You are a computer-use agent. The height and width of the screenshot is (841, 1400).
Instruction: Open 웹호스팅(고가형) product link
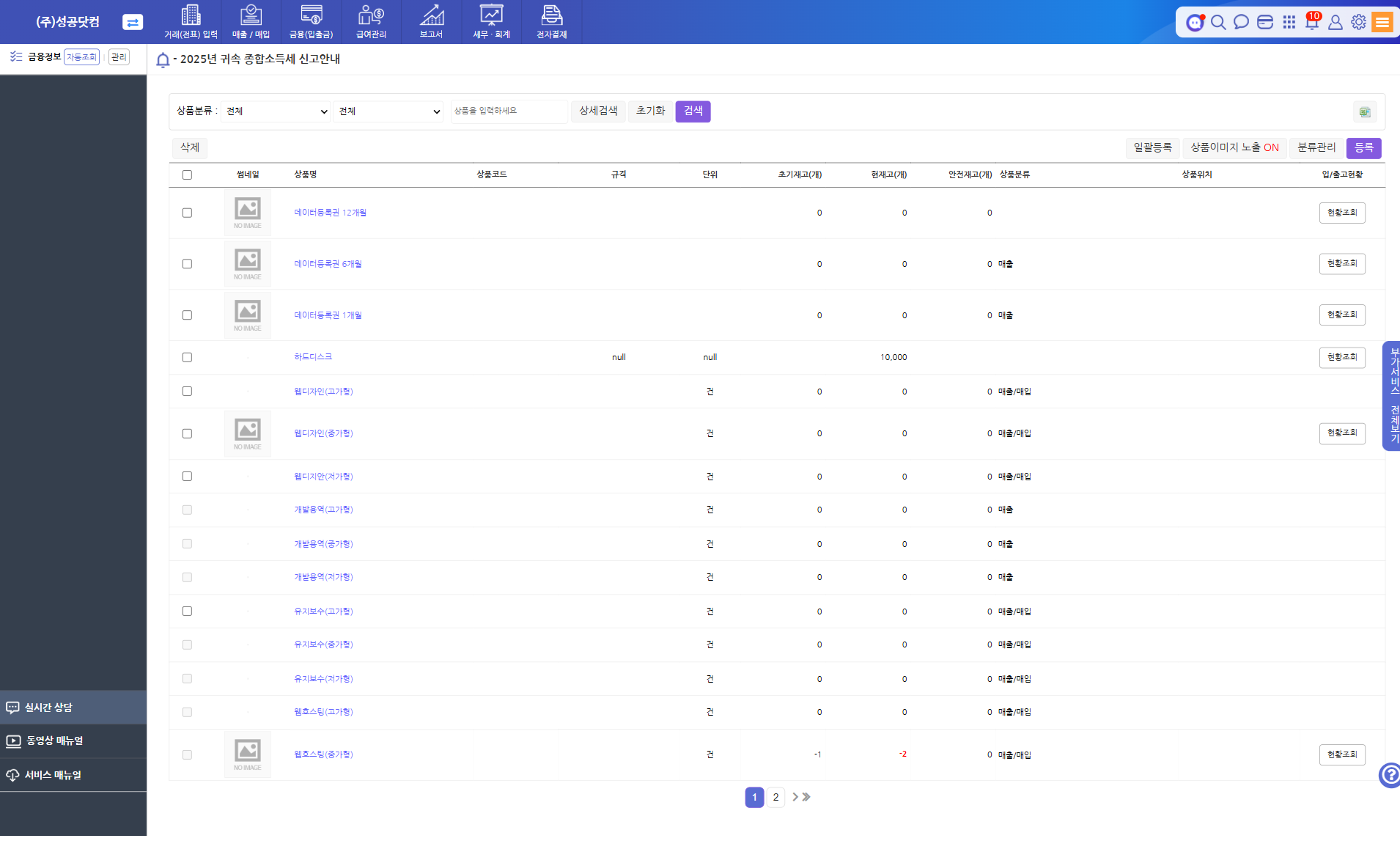[323, 712]
